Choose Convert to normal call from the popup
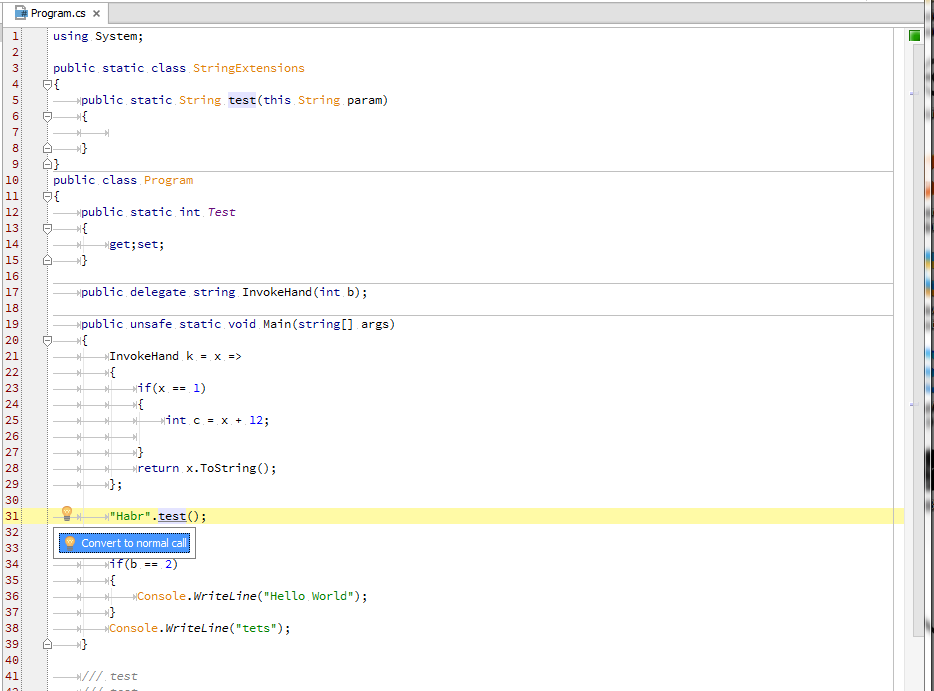 [x=124, y=543]
